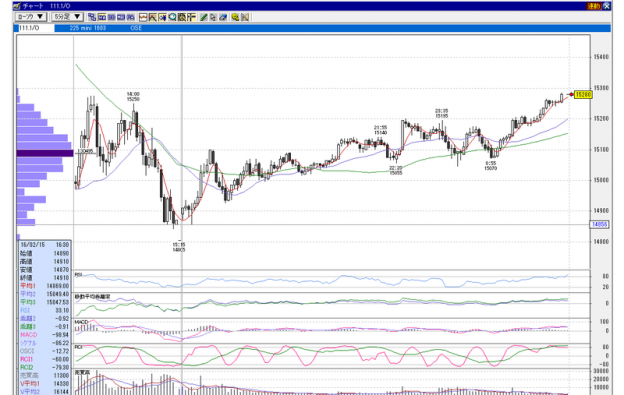Select the eraser tool icon
Viewport: 624px width, 395px height.
(x=223, y=17)
